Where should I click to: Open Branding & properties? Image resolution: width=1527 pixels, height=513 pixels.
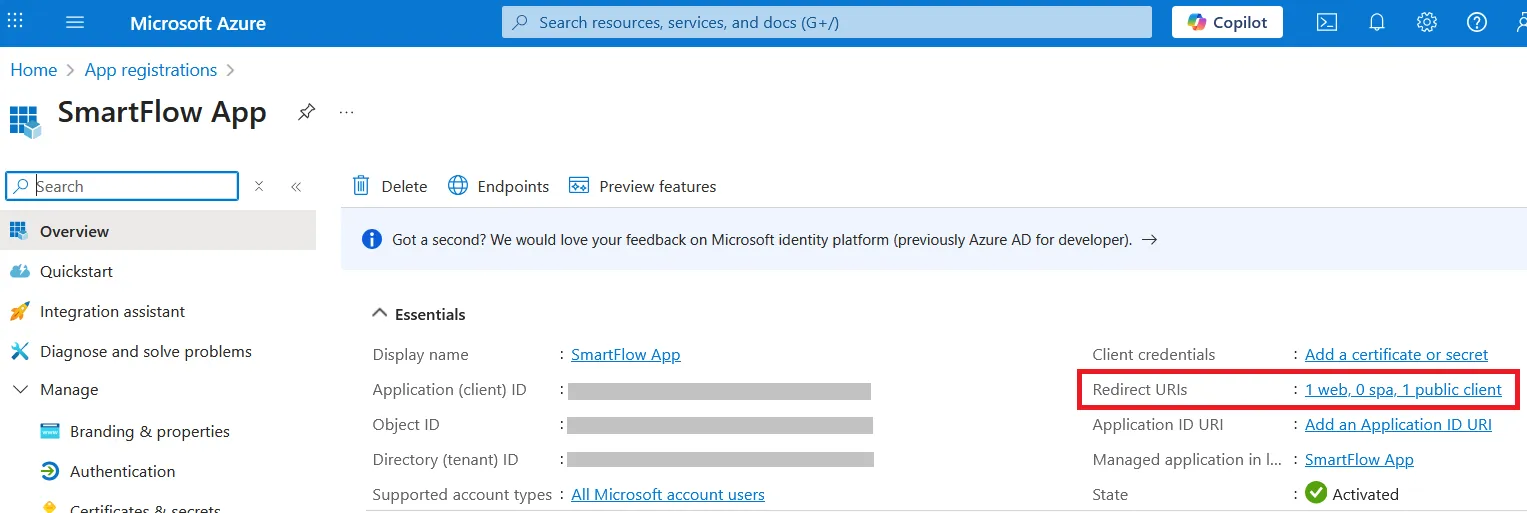point(150,431)
